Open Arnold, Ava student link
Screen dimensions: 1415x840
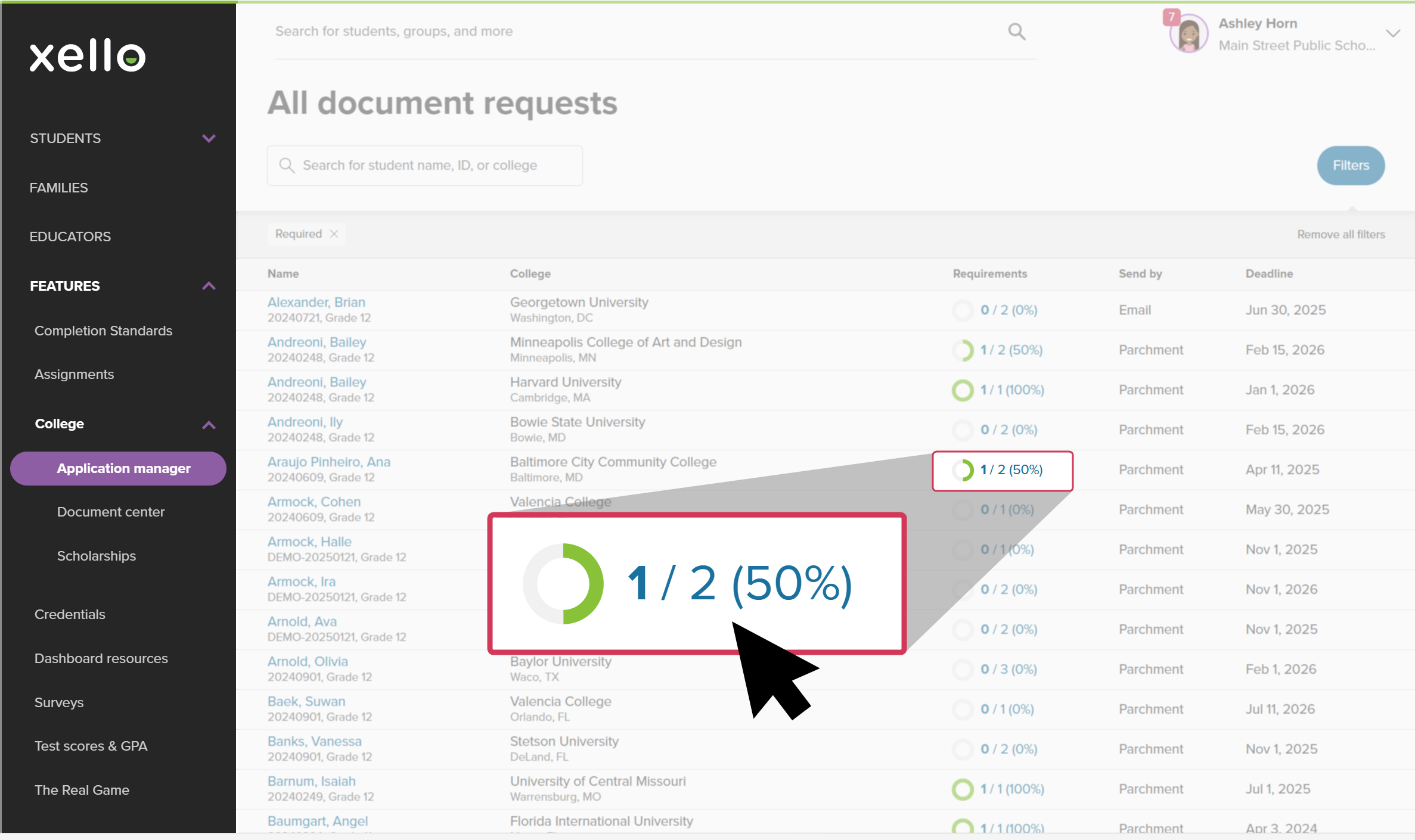click(302, 621)
